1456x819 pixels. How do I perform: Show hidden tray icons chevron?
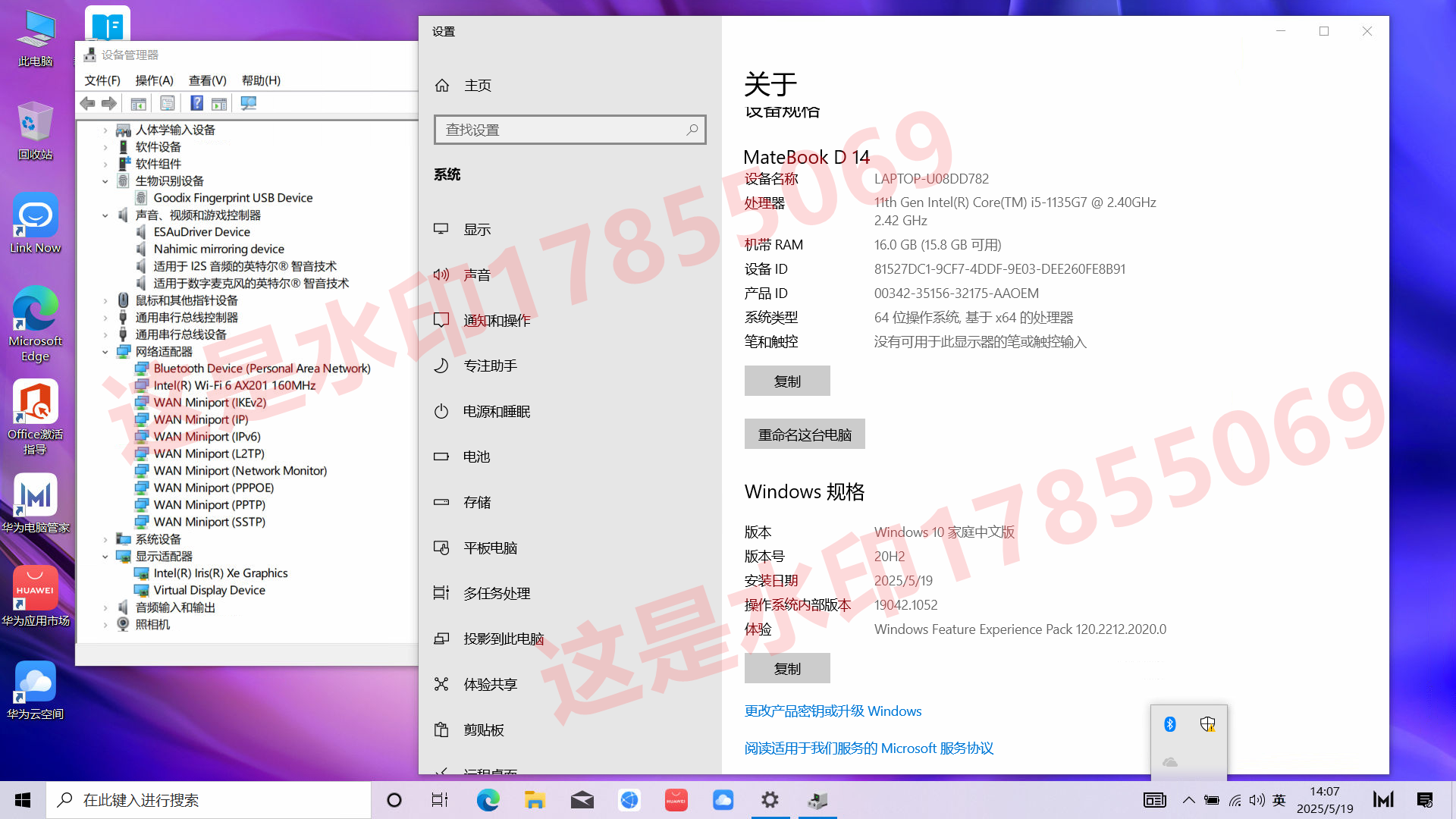click(1188, 800)
